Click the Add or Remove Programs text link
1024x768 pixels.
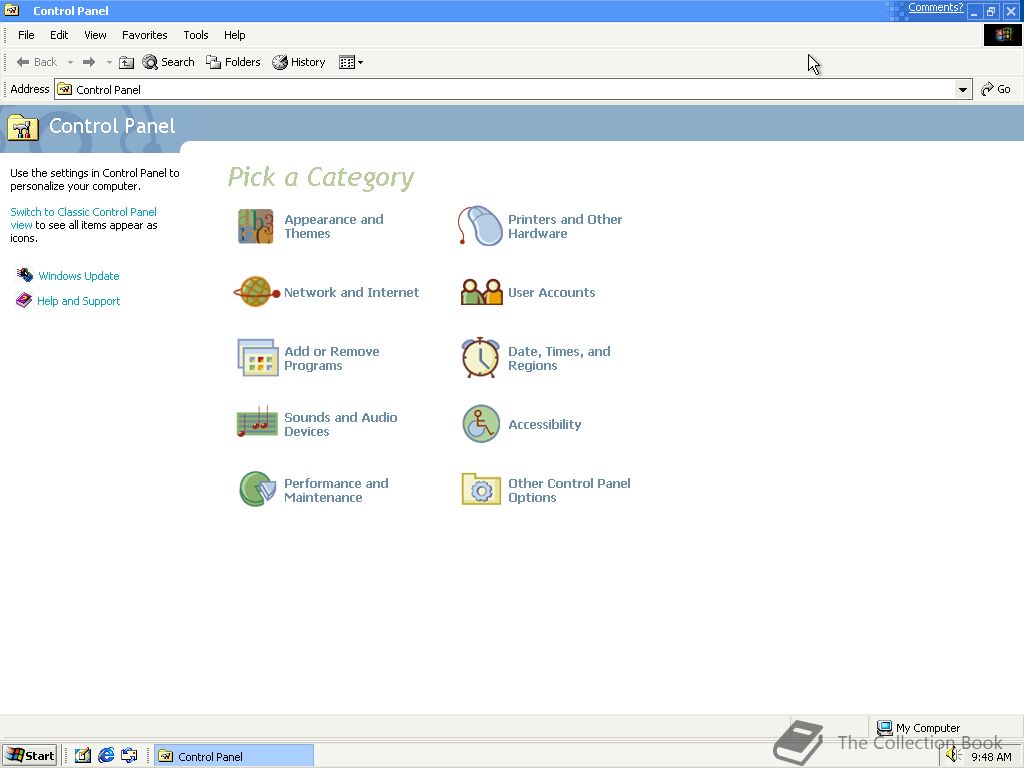(x=332, y=358)
